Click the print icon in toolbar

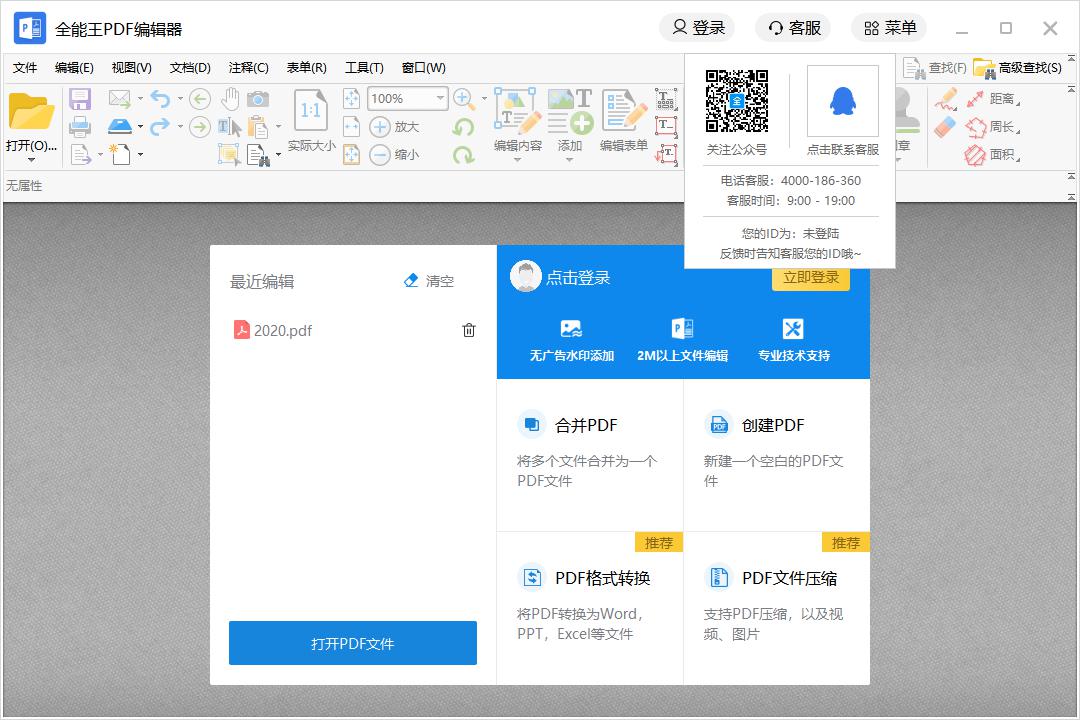tap(80, 127)
